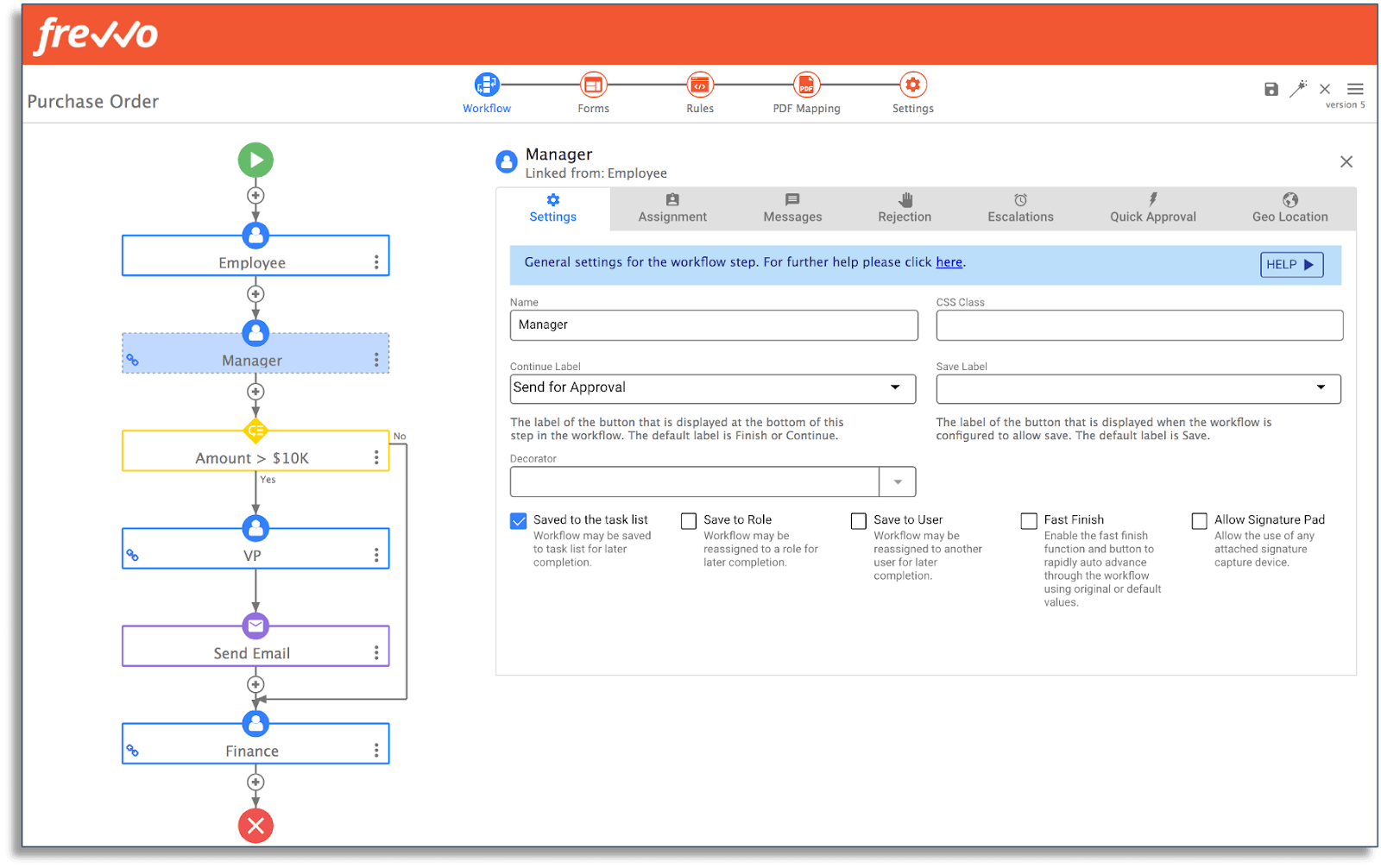Open the Save Label dropdown
The width and height of the screenshot is (1381, 868).
coord(1321,388)
